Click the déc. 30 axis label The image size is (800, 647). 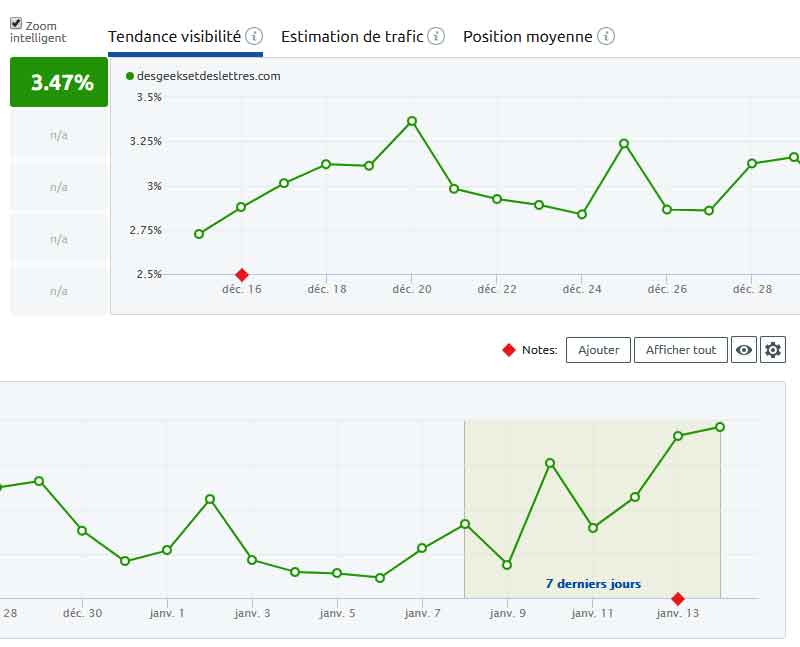(x=83, y=613)
